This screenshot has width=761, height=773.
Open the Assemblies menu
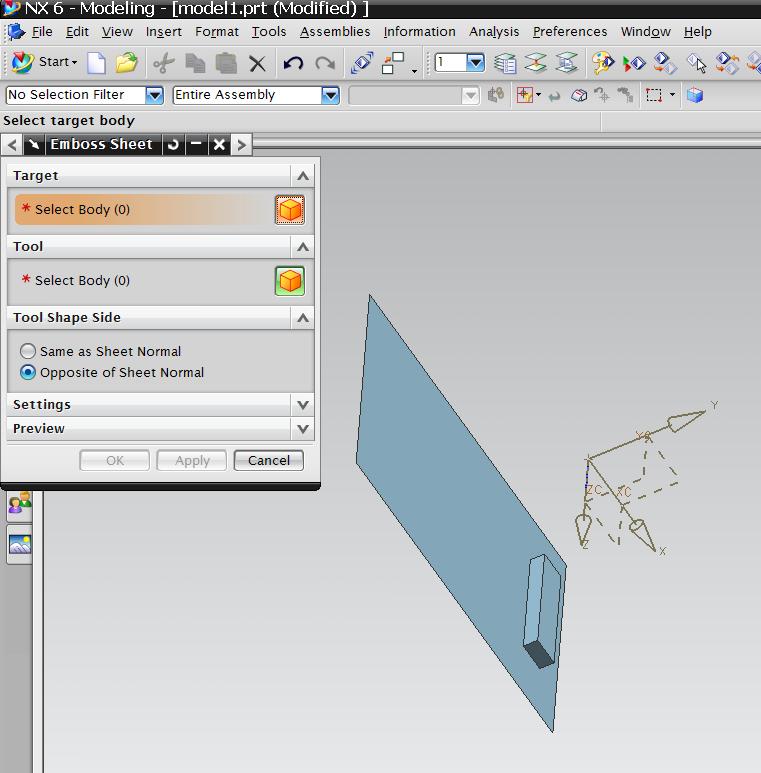click(x=335, y=32)
